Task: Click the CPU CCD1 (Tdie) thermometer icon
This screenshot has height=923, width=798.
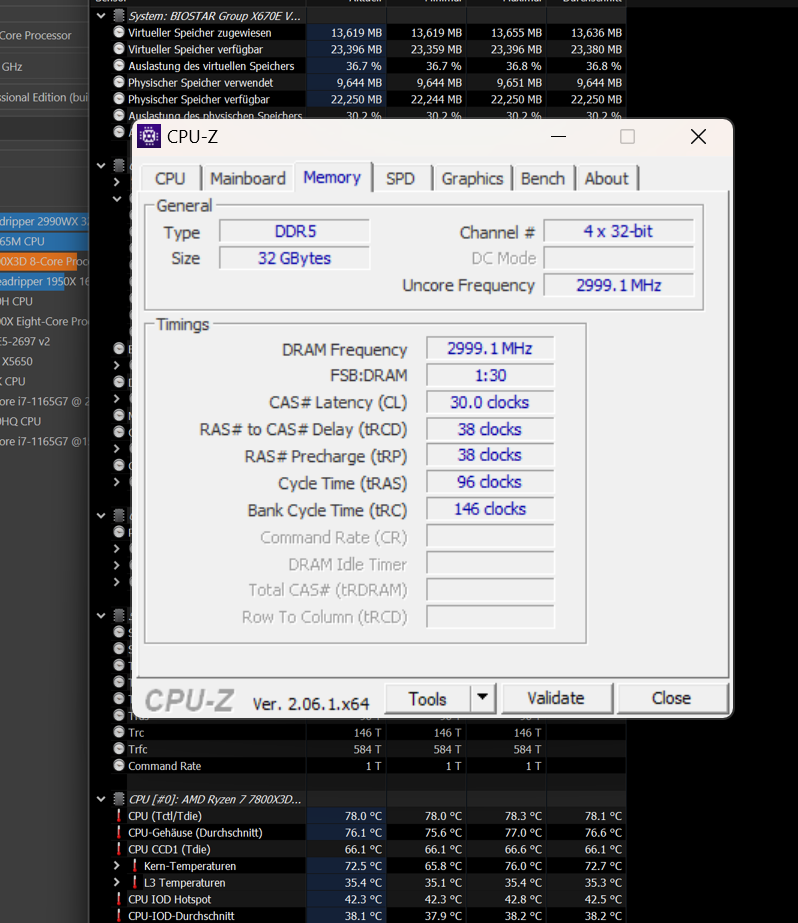Action: point(119,849)
